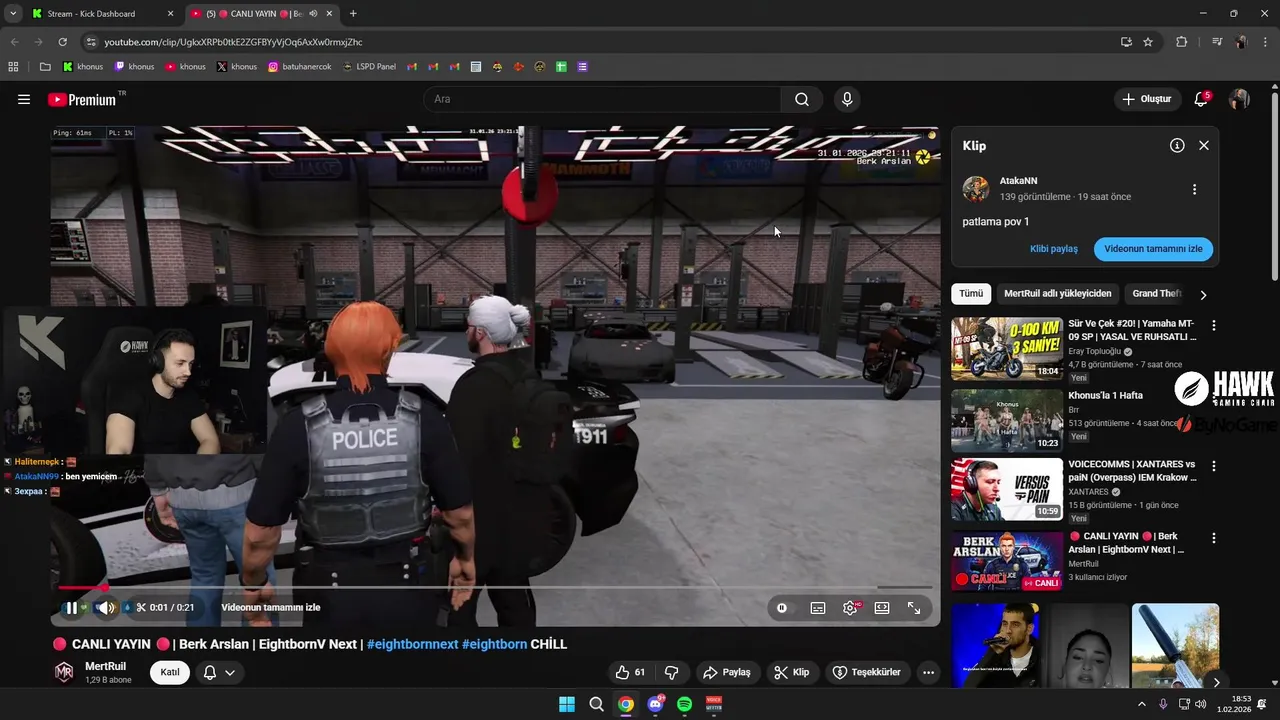The image size is (1280, 720).
Task: Open more options for CANLI YAYIN suggestion
Action: (x=1214, y=538)
